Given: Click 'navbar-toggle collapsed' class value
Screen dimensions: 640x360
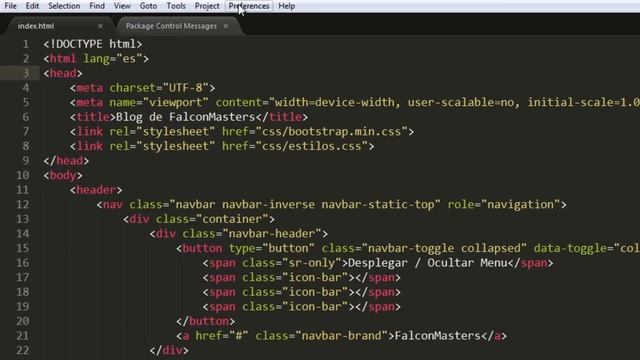Looking at the screenshot, I should click(x=444, y=248).
